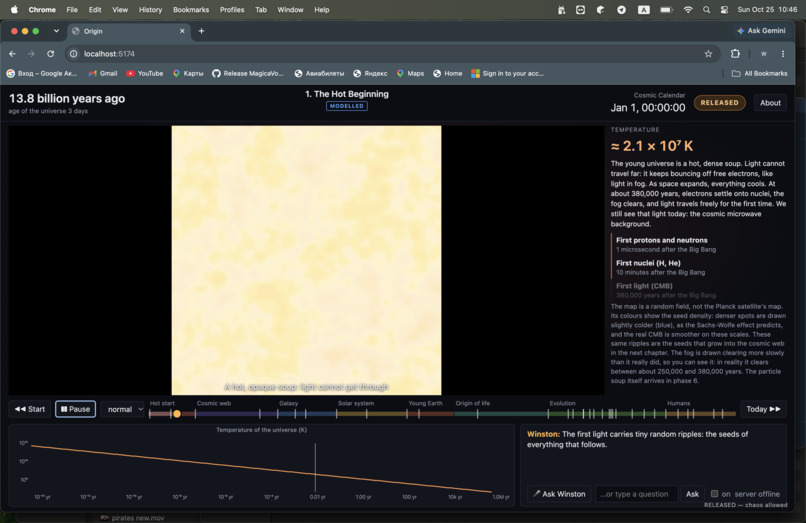The width and height of the screenshot is (806, 523).
Task: Go forward in browser history
Action: [x=31, y=53]
